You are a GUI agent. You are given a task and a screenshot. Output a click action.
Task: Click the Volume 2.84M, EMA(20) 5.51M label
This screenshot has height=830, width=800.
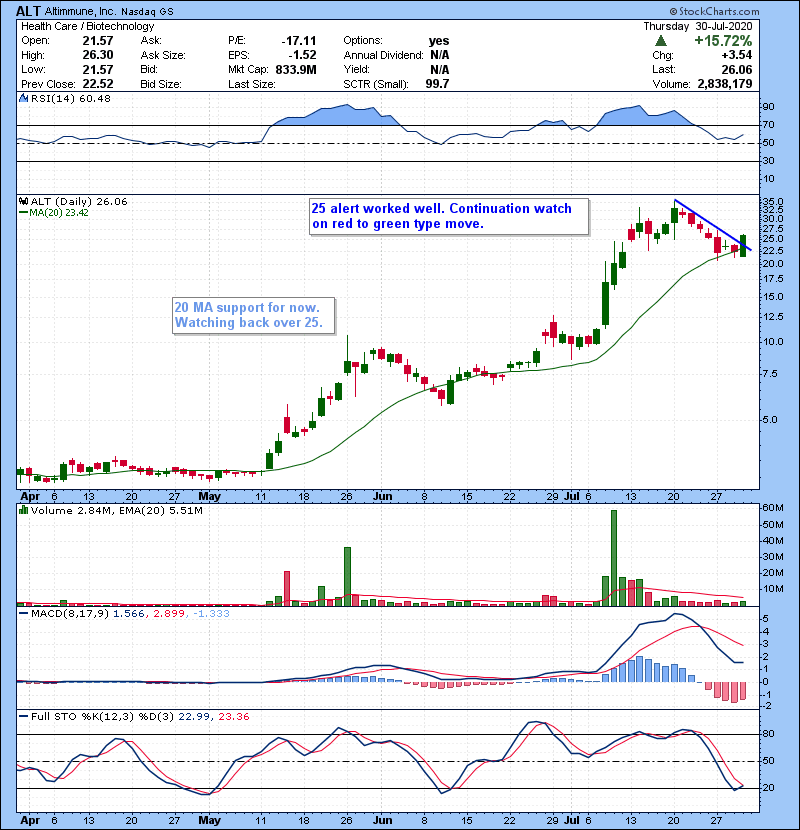pyautogui.click(x=116, y=510)
